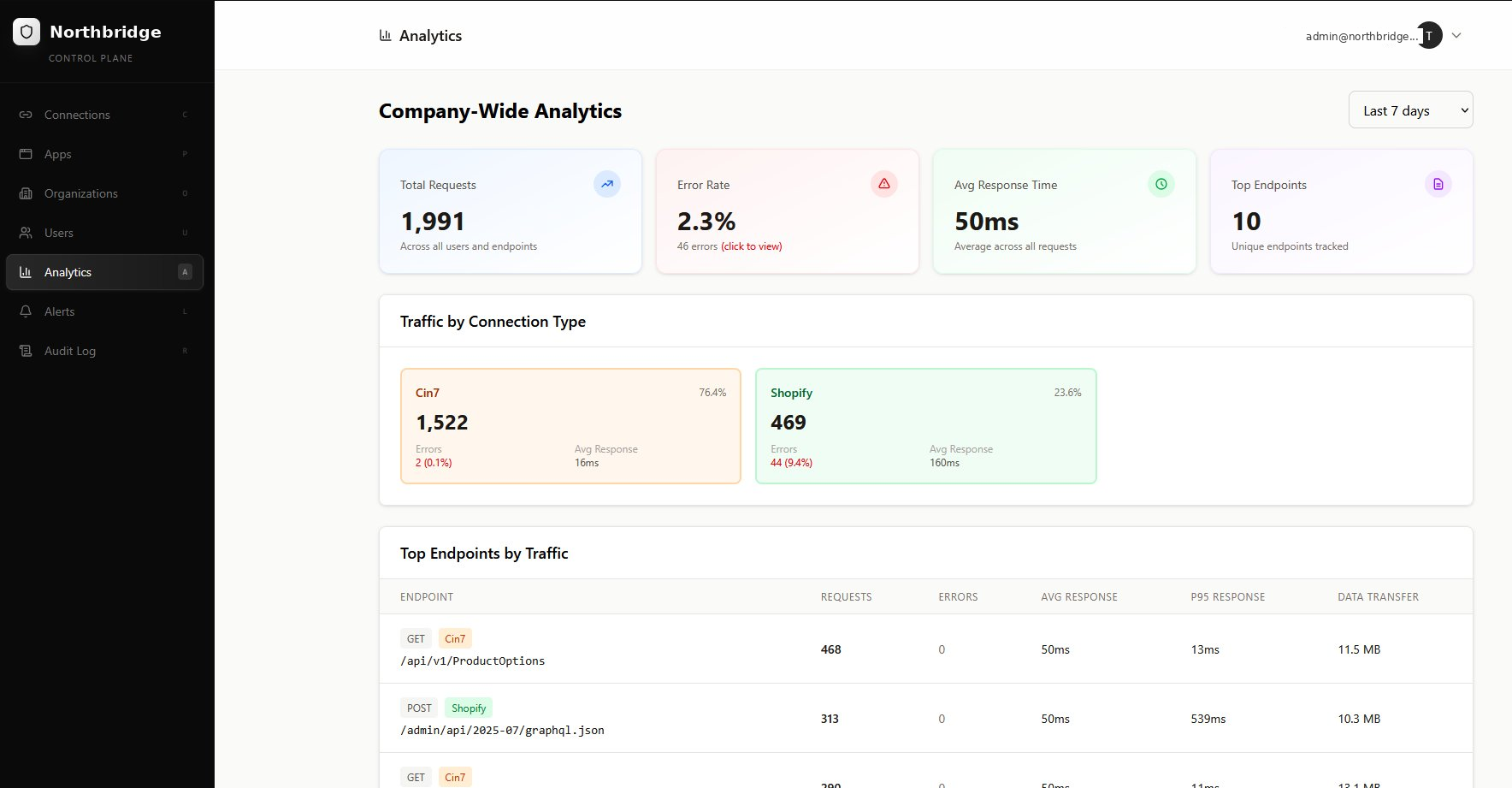1512x788 pixels.
Task: Open the Top Endpoints stat card
Action: 1342,211
